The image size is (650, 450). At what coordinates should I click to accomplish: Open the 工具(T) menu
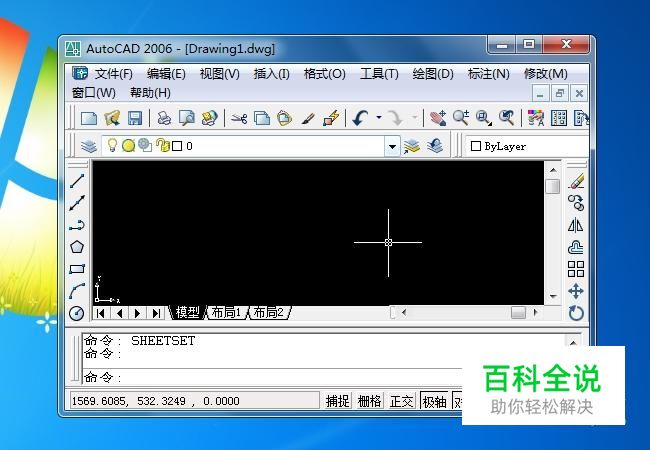click(x=379, y=74)
